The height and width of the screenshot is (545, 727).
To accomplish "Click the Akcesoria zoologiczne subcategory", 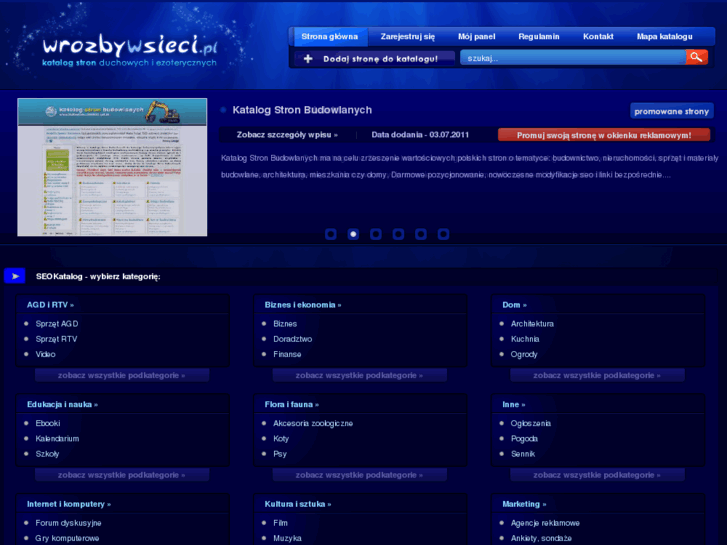I will coord(313,423).
